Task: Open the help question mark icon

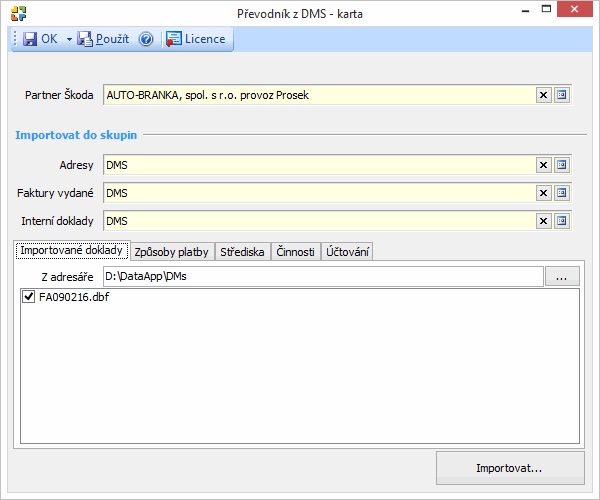Action: tap(146, 39)
